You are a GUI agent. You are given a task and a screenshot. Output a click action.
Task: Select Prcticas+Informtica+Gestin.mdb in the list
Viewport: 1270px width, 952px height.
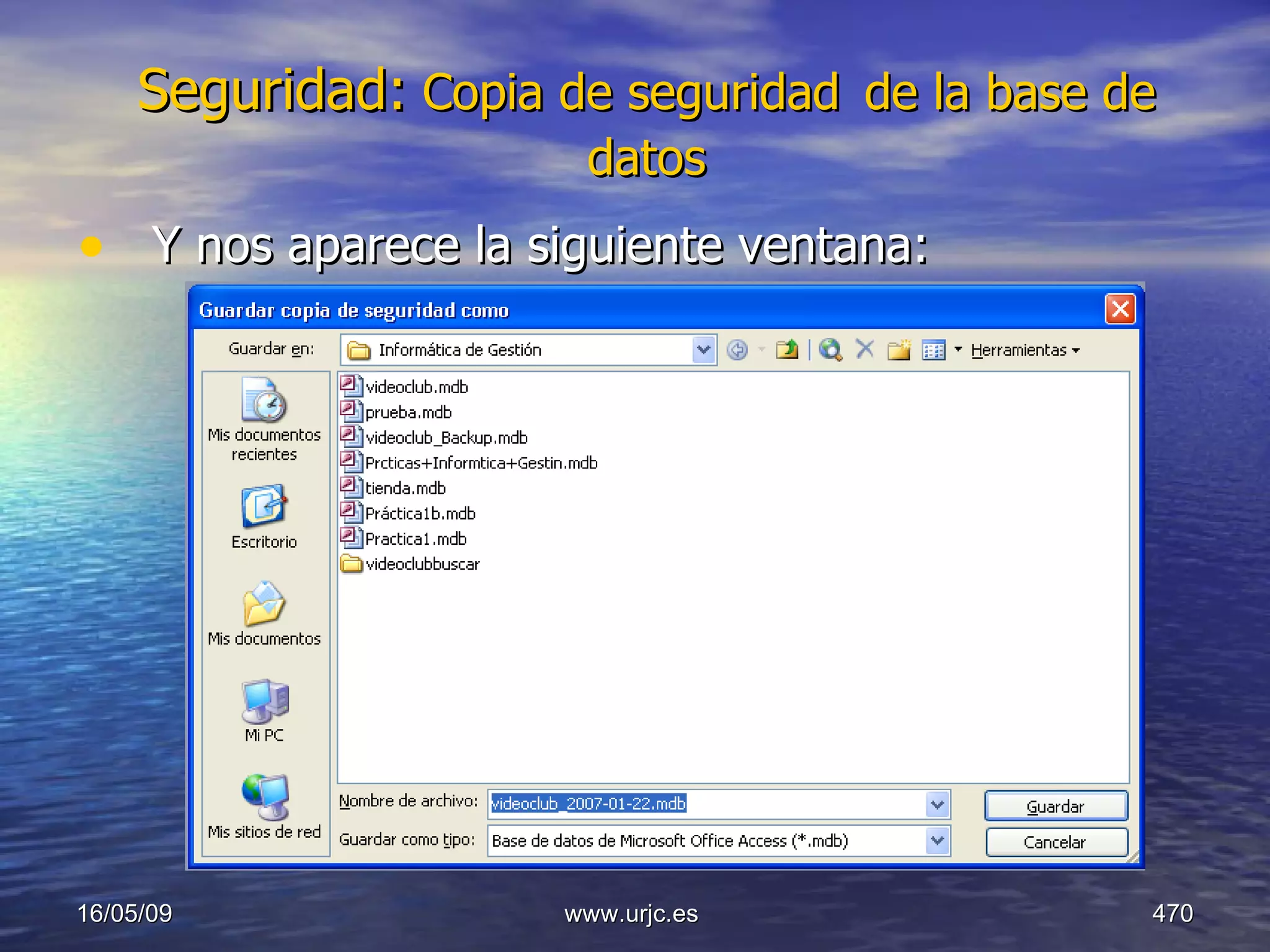click(481, 463)
